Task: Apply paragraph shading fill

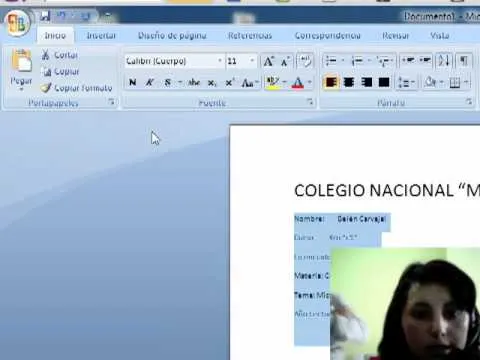Action: coord(430,82)
